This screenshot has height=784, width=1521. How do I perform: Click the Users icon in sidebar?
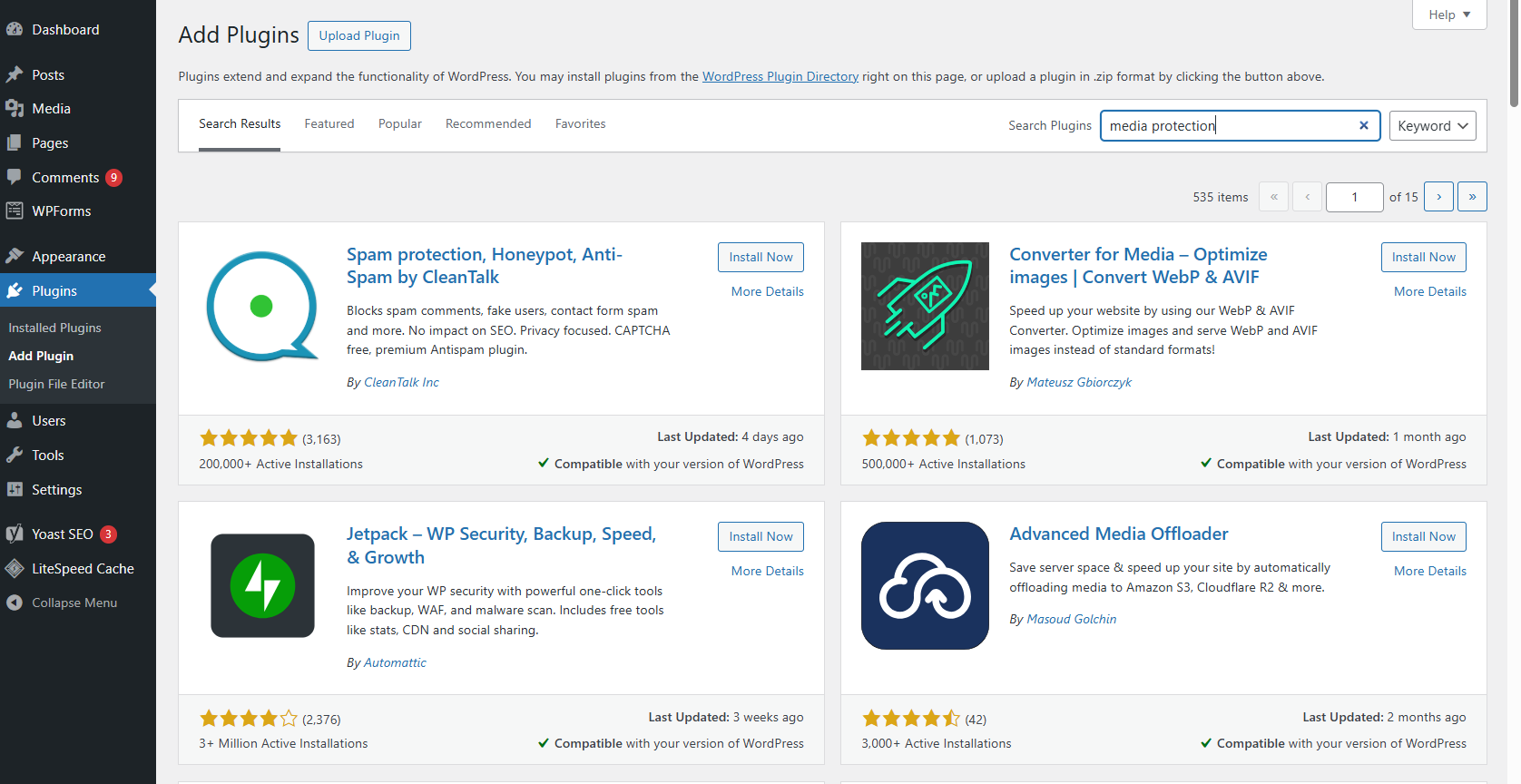tap(15, 420)
